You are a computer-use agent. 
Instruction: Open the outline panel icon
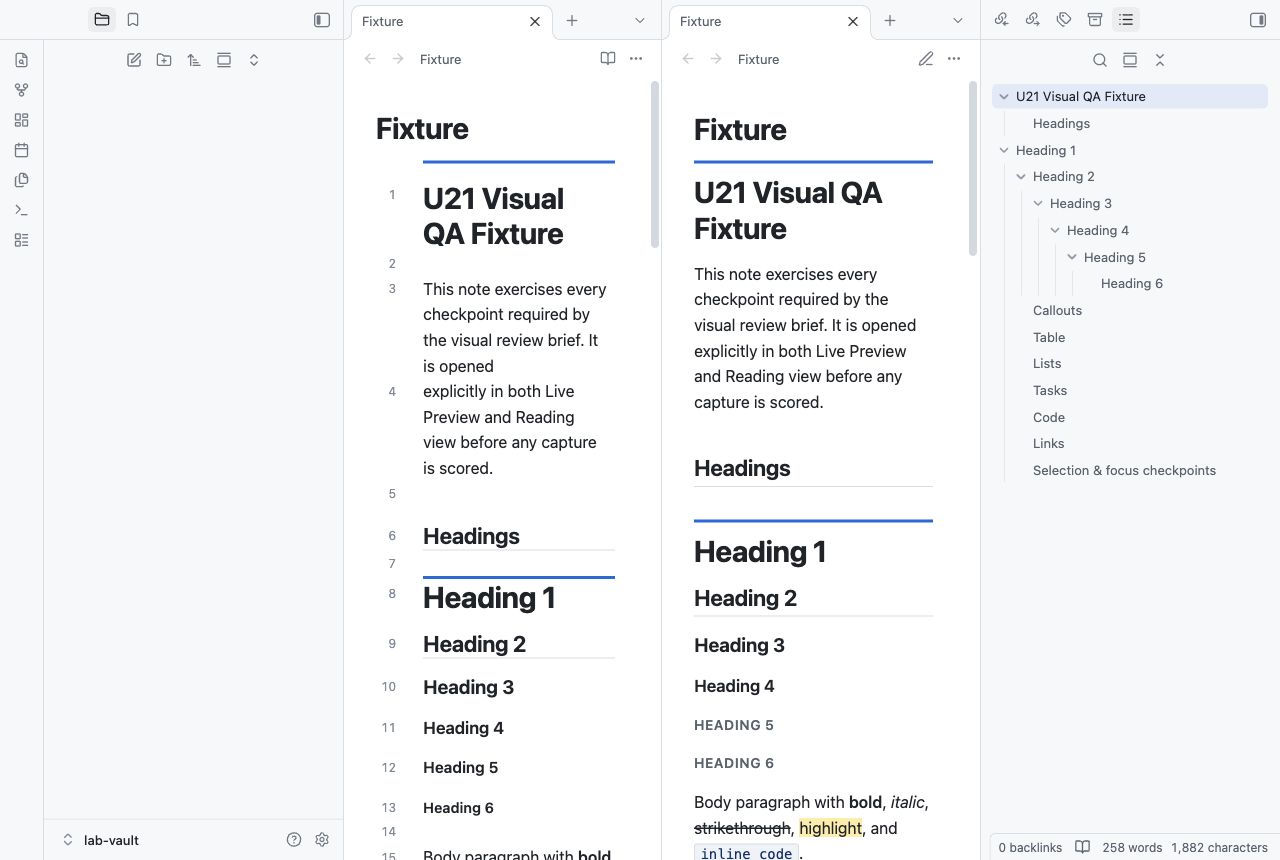1126,20
